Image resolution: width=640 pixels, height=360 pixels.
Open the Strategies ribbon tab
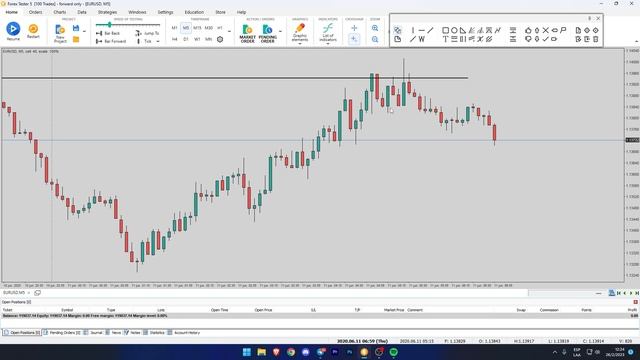(107, 12)
